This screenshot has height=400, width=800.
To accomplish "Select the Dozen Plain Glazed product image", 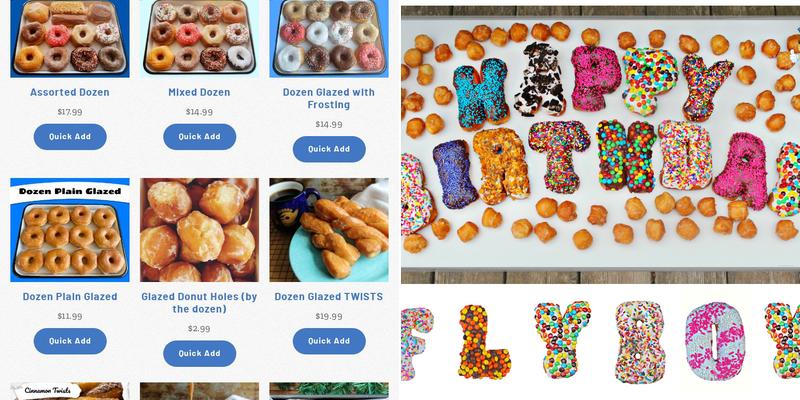I will coord(70,230).
